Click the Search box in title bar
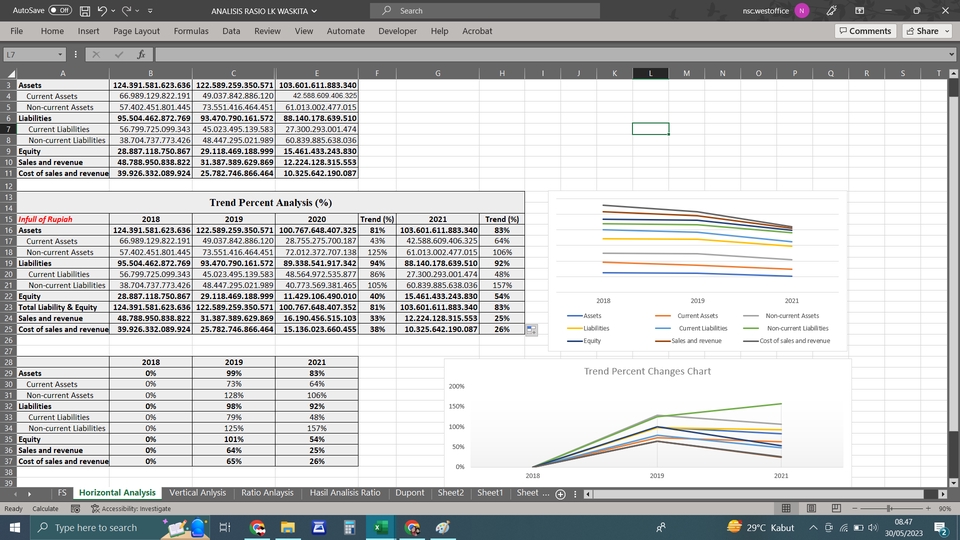 485,10
